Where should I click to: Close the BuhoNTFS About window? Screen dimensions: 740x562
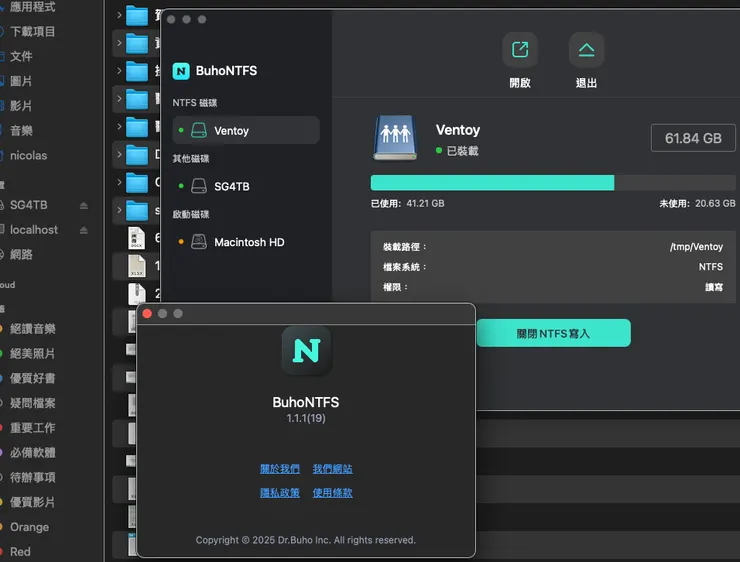147,314
